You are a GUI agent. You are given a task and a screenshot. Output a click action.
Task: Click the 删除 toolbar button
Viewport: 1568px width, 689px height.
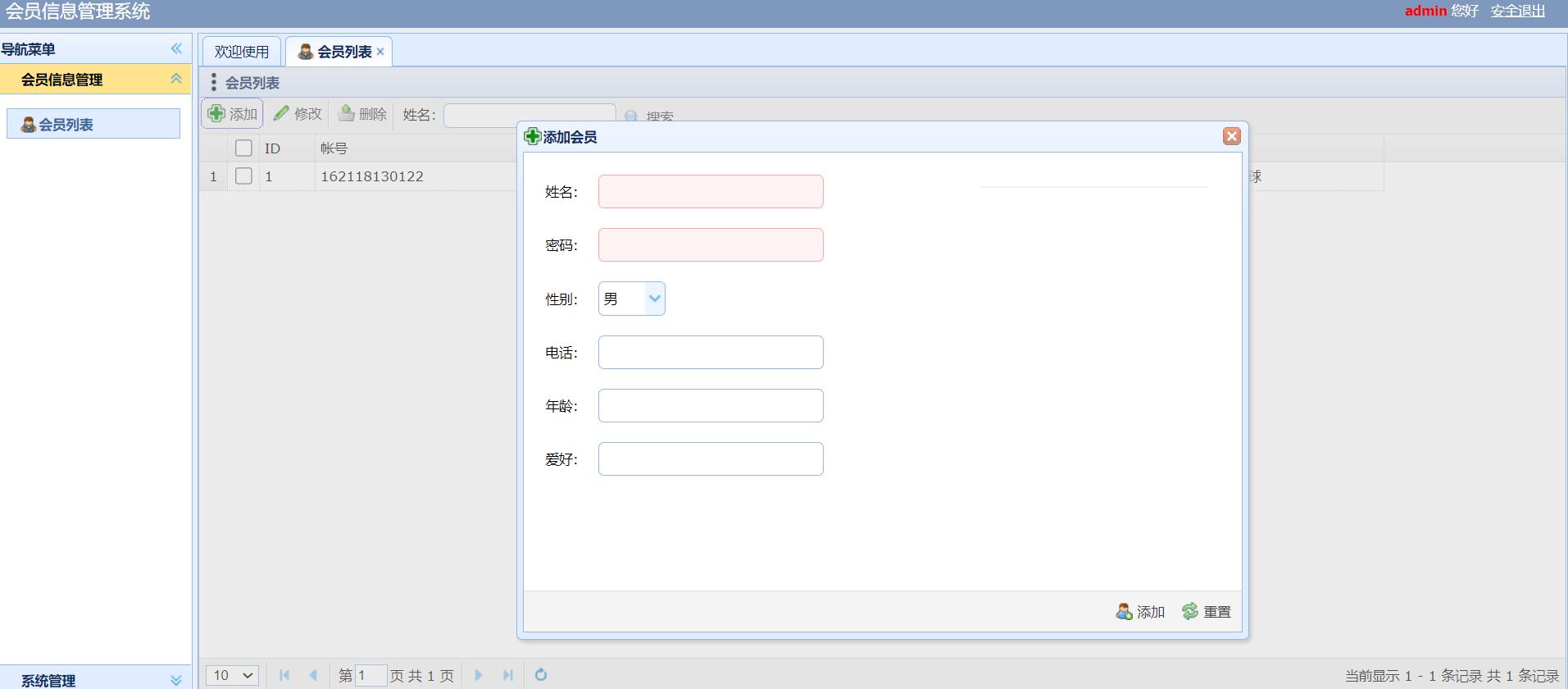pyautogui.click(x=362, y=114)
